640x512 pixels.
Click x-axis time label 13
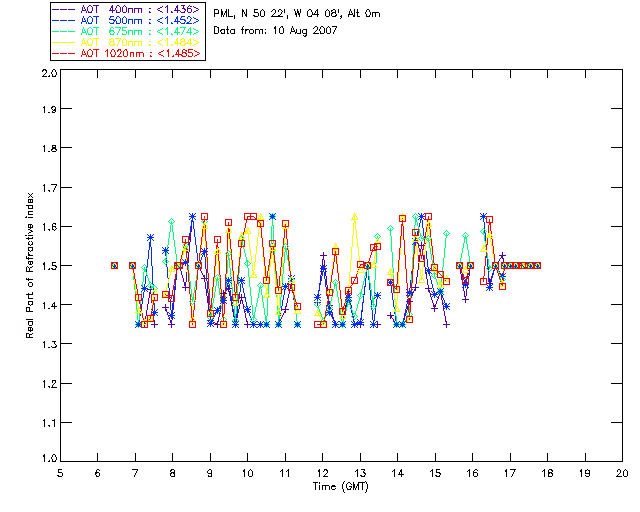pos(360,473)
